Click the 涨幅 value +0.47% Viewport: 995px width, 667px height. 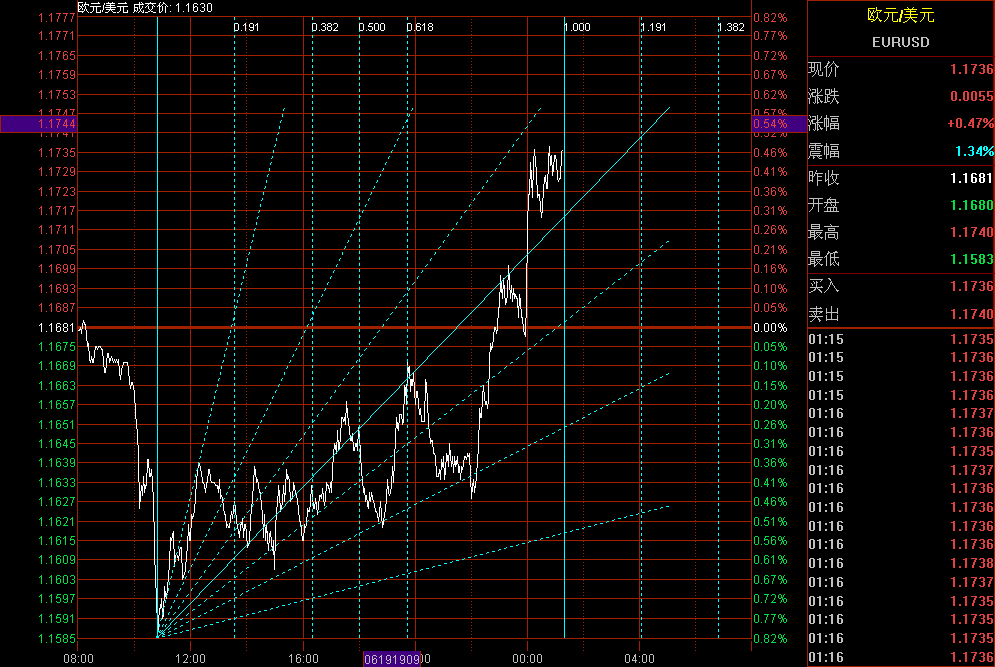point(970,123)
